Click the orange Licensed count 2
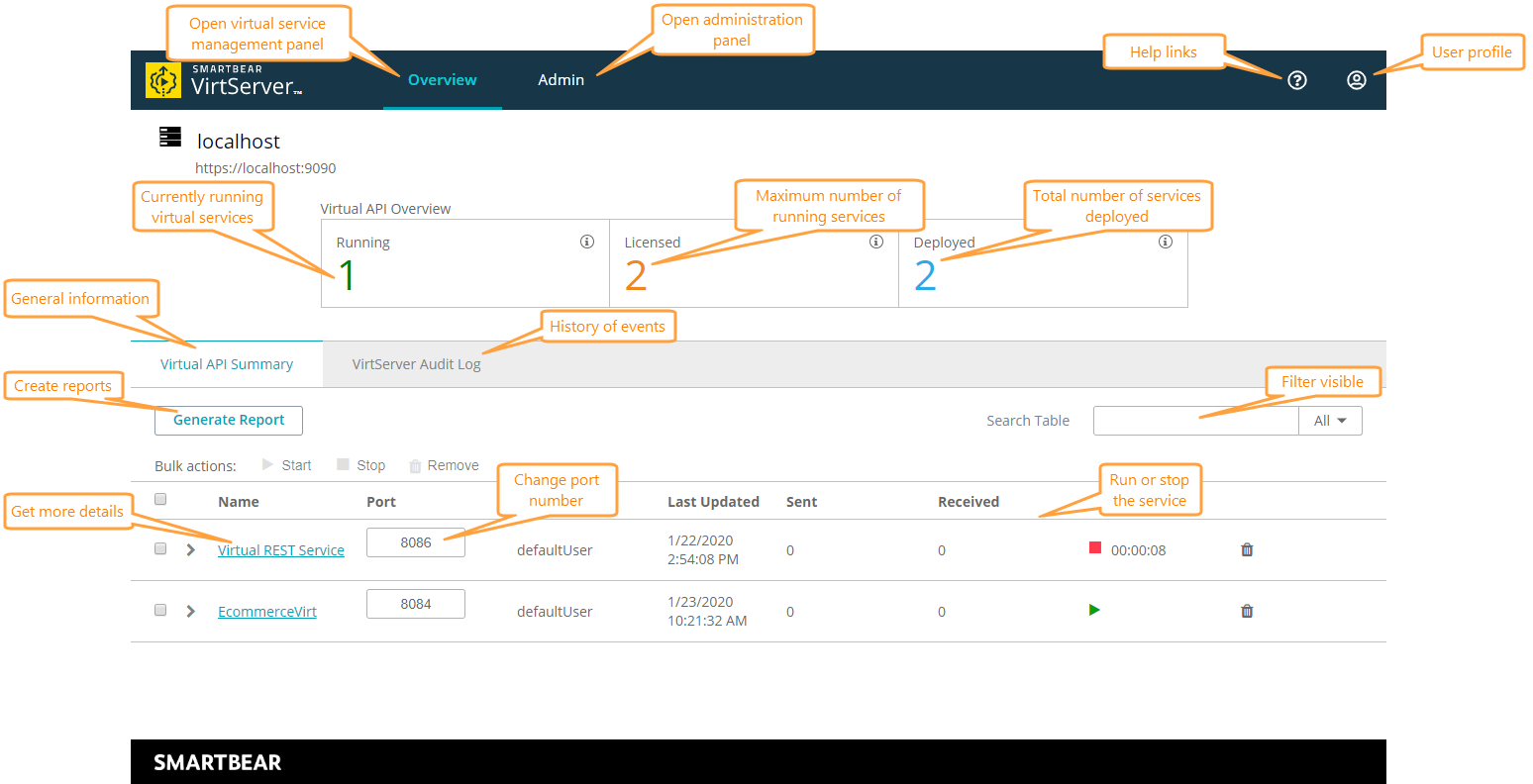 point(636,276)
